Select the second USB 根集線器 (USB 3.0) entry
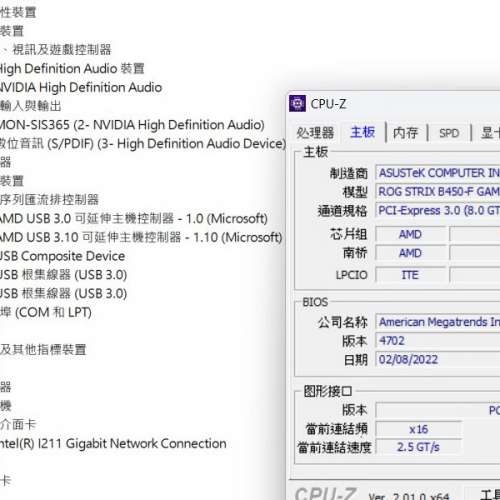500x500 pixels. (x=63, y=294)
